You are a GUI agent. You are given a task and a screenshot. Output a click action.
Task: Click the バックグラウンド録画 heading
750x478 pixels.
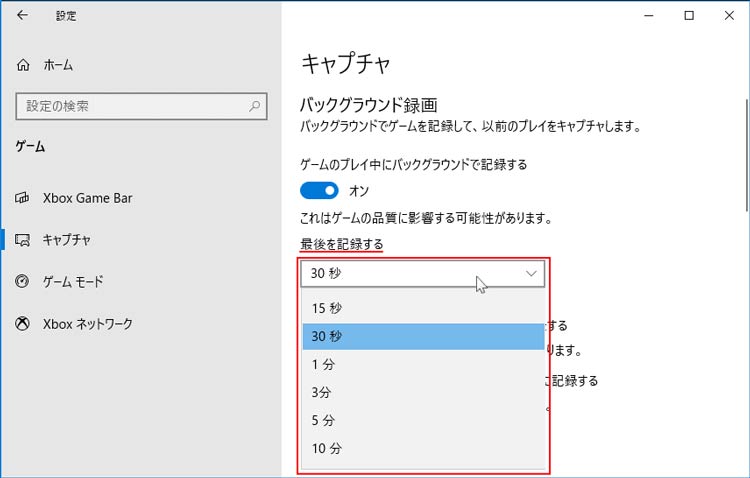click(x=368, y=105)
